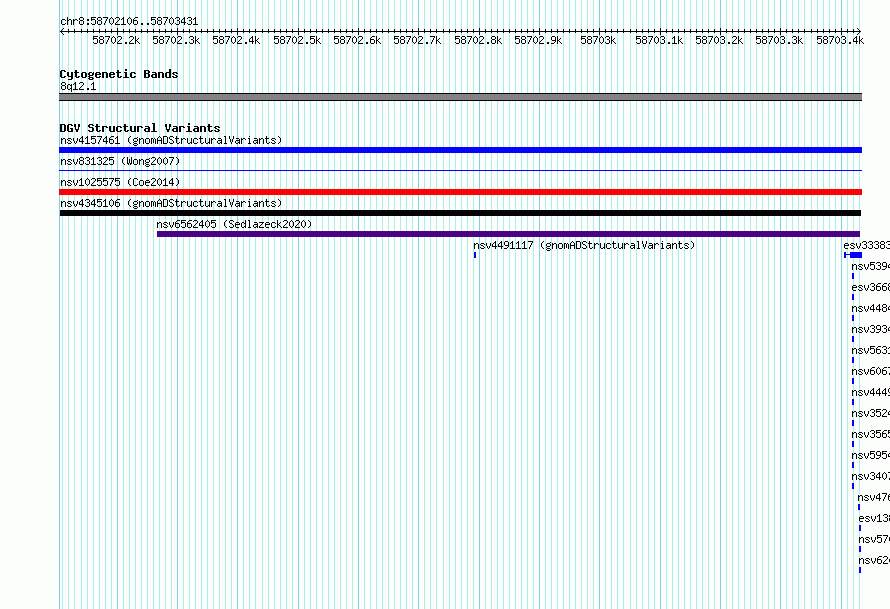Select the thick blue nsv4157461 variant bar
The height and width of the screenshot is (609, 890).
pos(460,150)
